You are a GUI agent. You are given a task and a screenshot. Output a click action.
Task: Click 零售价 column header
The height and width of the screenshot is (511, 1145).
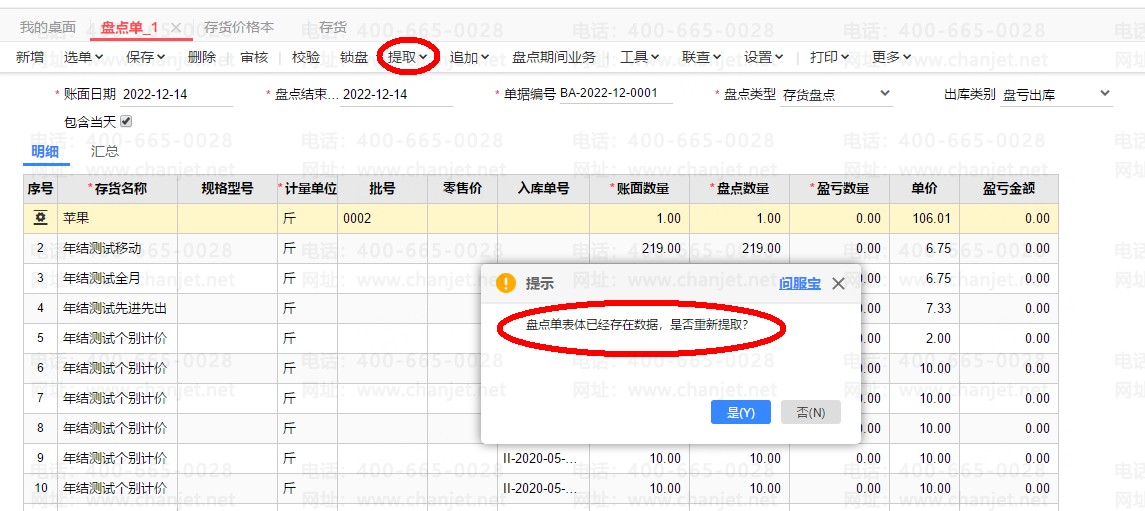click(462, 188)
